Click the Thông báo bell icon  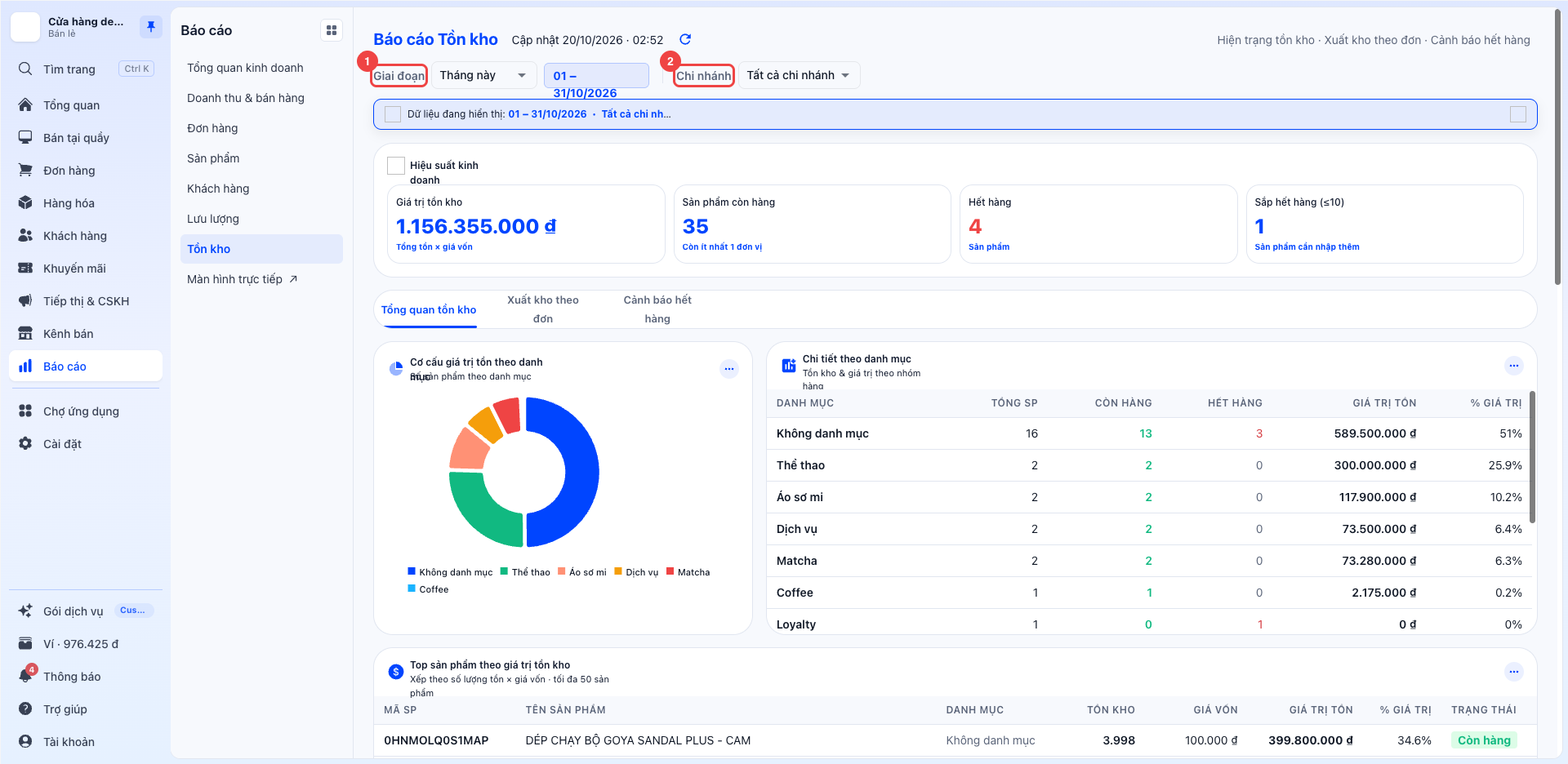tap(25, 677)
